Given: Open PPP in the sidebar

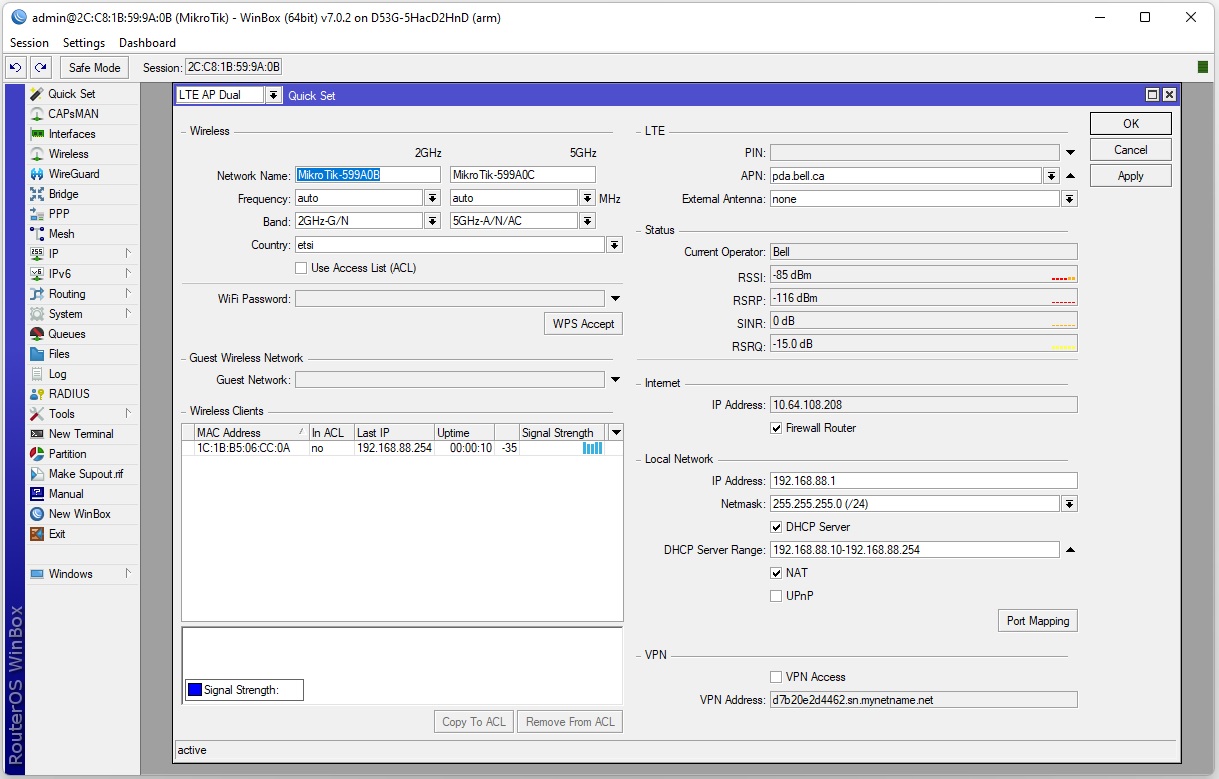Looking at the screenshot, I should coord(59,214).
